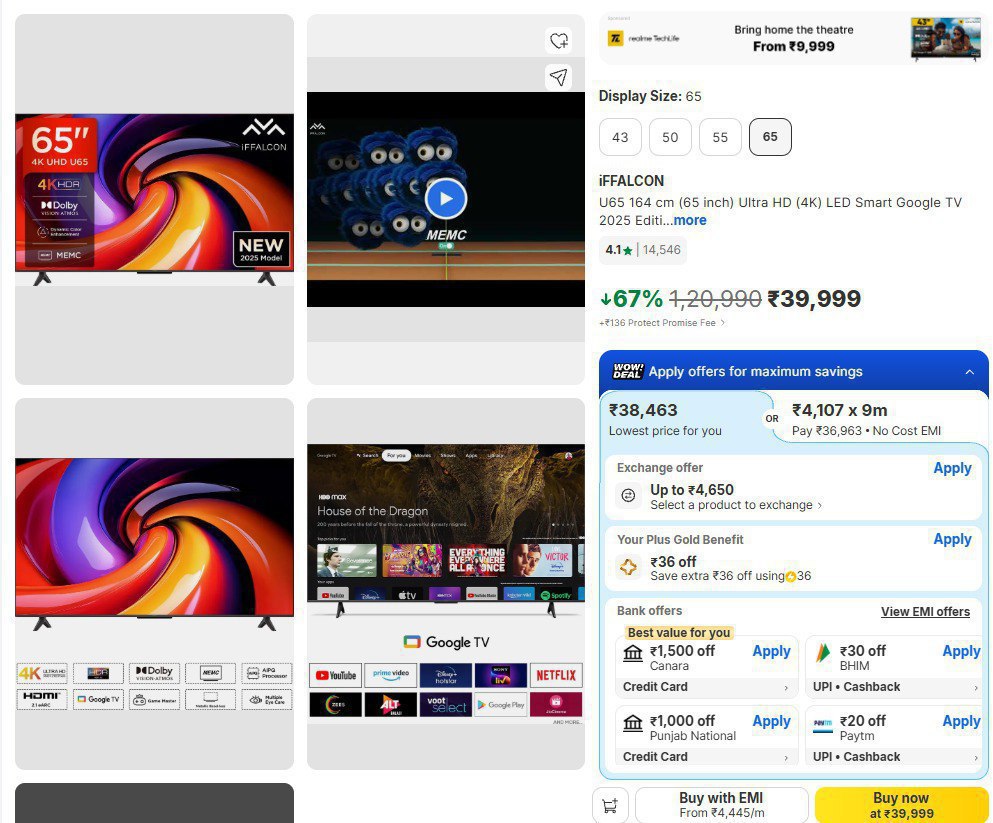The width and height of the screenshot is (993, 823).
Task: Click the BHIM UPI logo icon
Action: (823, 653)
